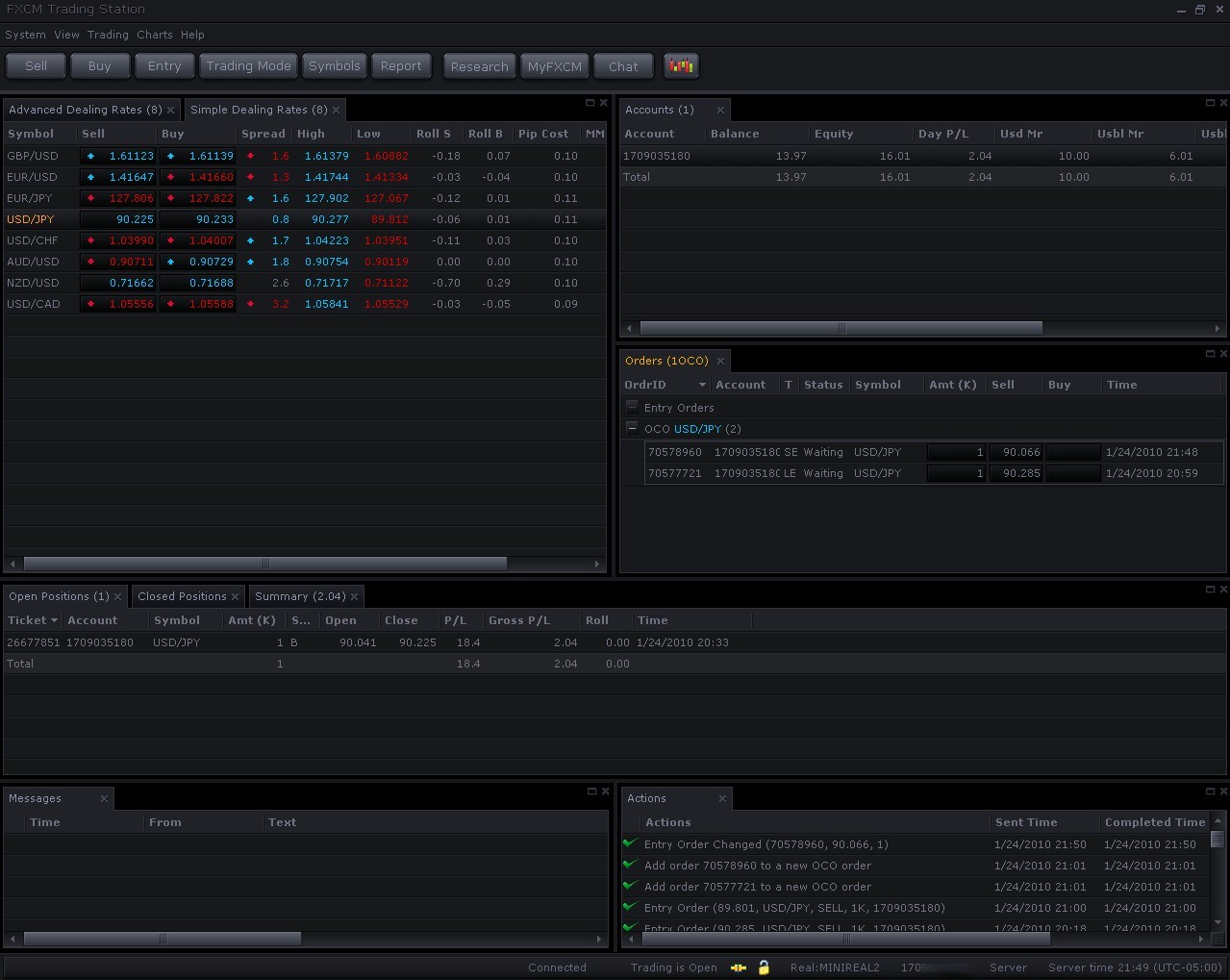
Task: Open the Trading Mode button
Action: [x=248, y=66]
